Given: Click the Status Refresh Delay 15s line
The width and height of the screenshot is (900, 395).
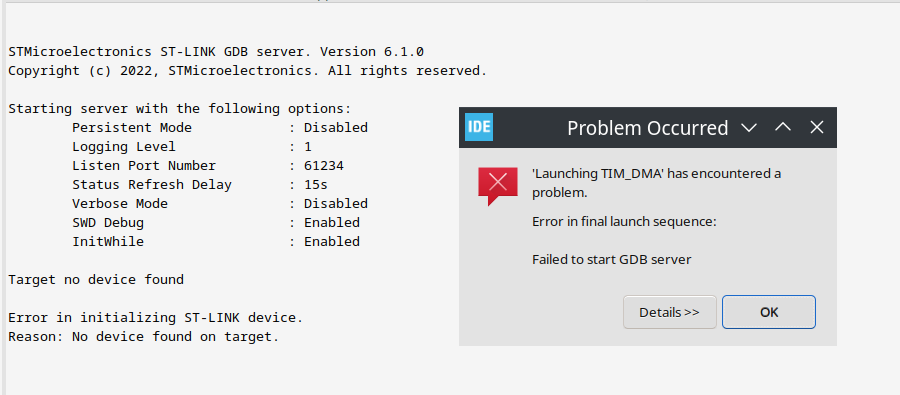Looking at the screenshot, I should click(200, 185).
